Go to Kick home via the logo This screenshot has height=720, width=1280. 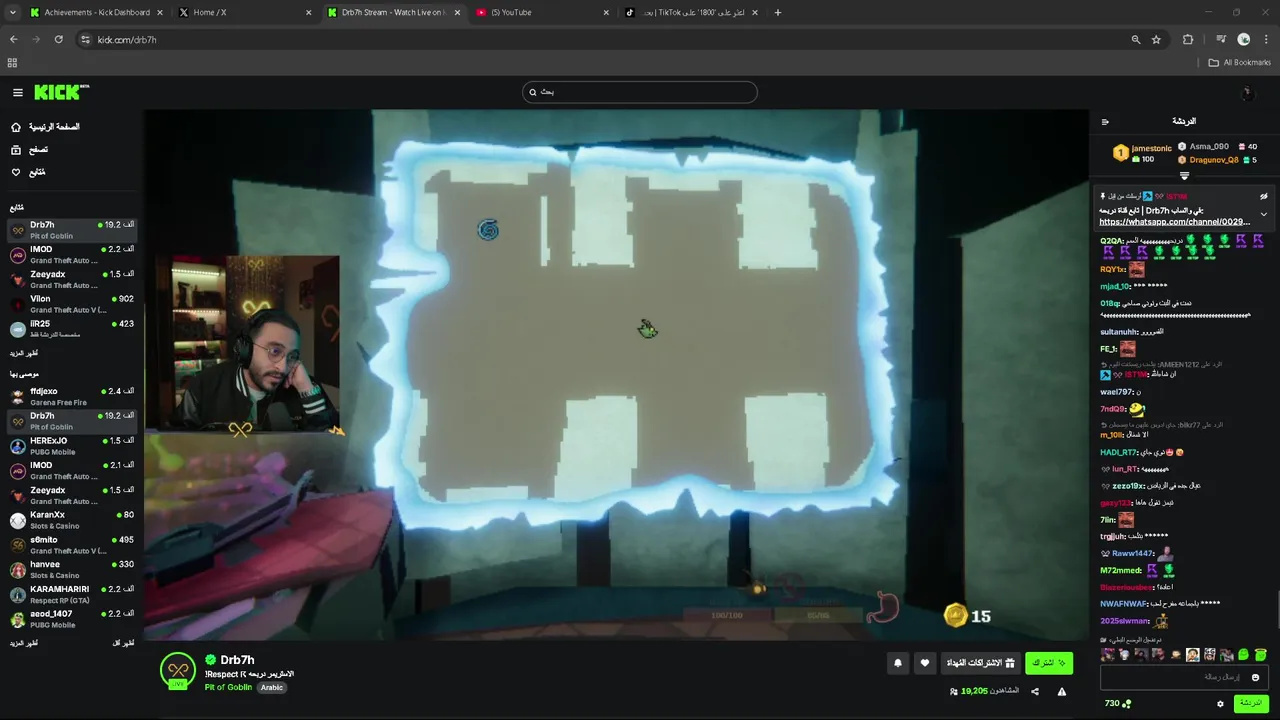60,92
